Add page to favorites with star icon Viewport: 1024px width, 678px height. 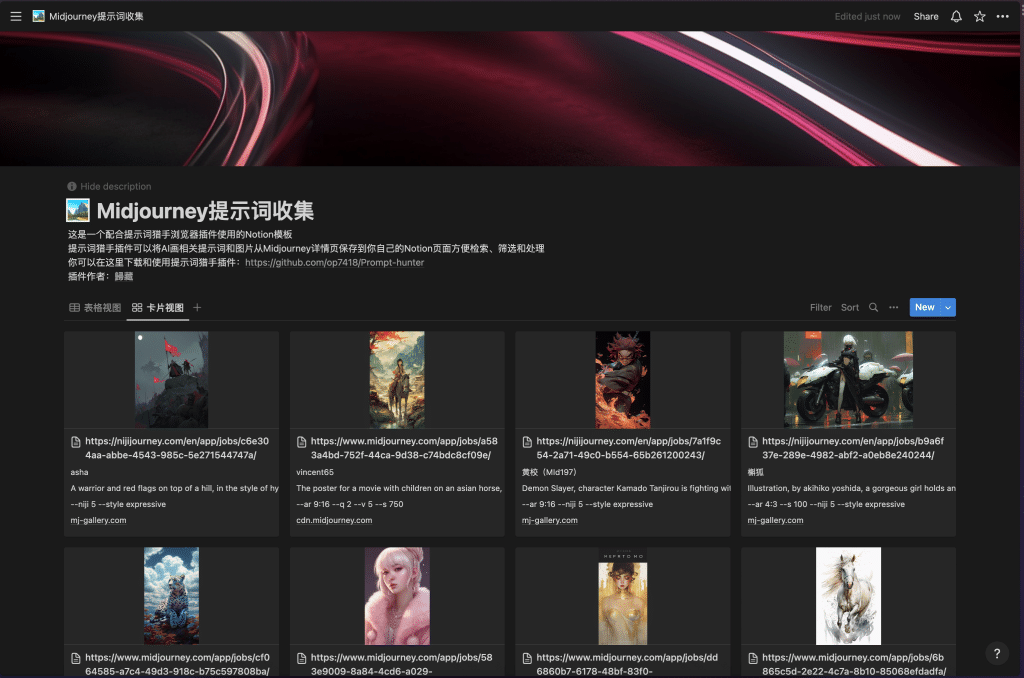980,16
